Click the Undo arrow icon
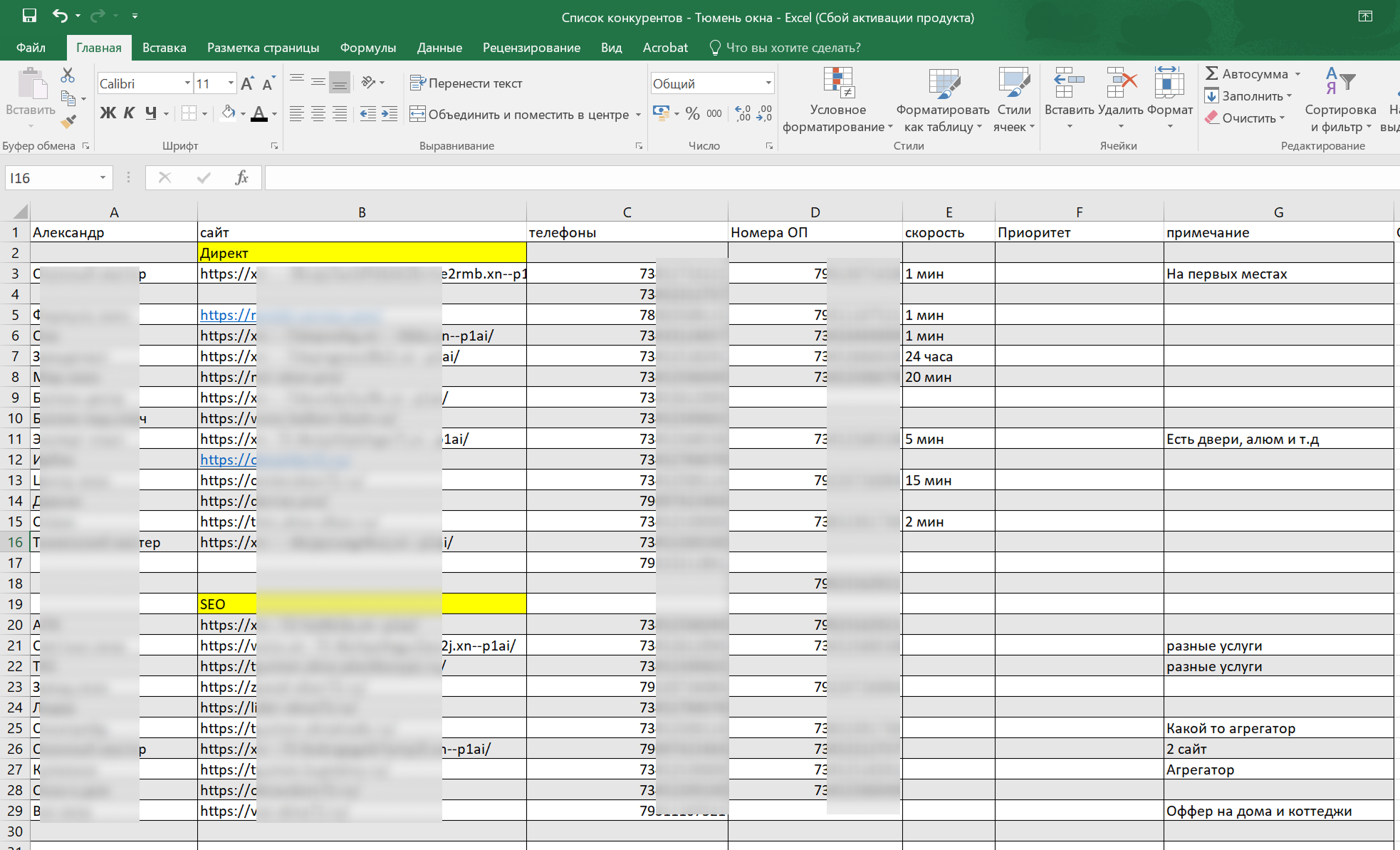The width and height of the screenshot is (1400, 850). coord(60,16)
